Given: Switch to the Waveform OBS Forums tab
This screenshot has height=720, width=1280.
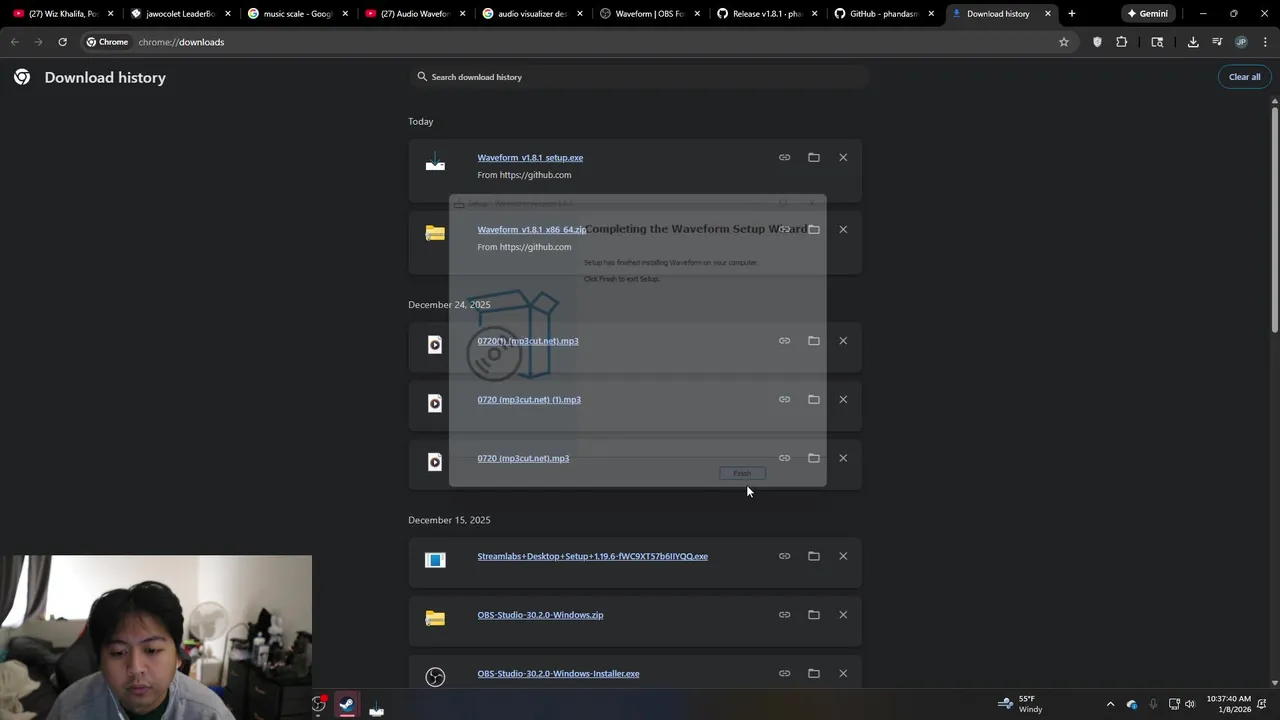Looking at the screenshot, I should click(x=648, y=14).
